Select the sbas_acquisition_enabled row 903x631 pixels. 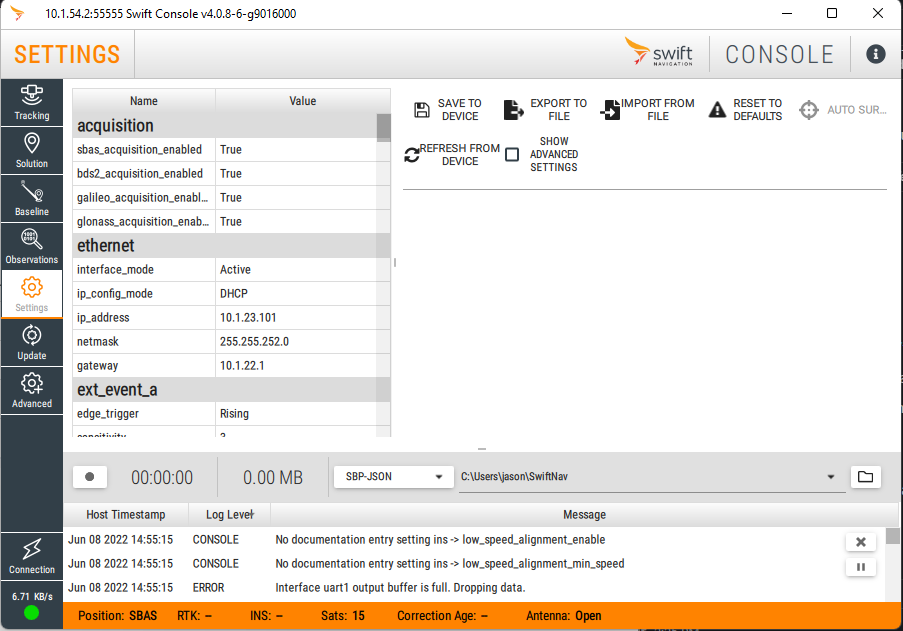click(225, 150)
